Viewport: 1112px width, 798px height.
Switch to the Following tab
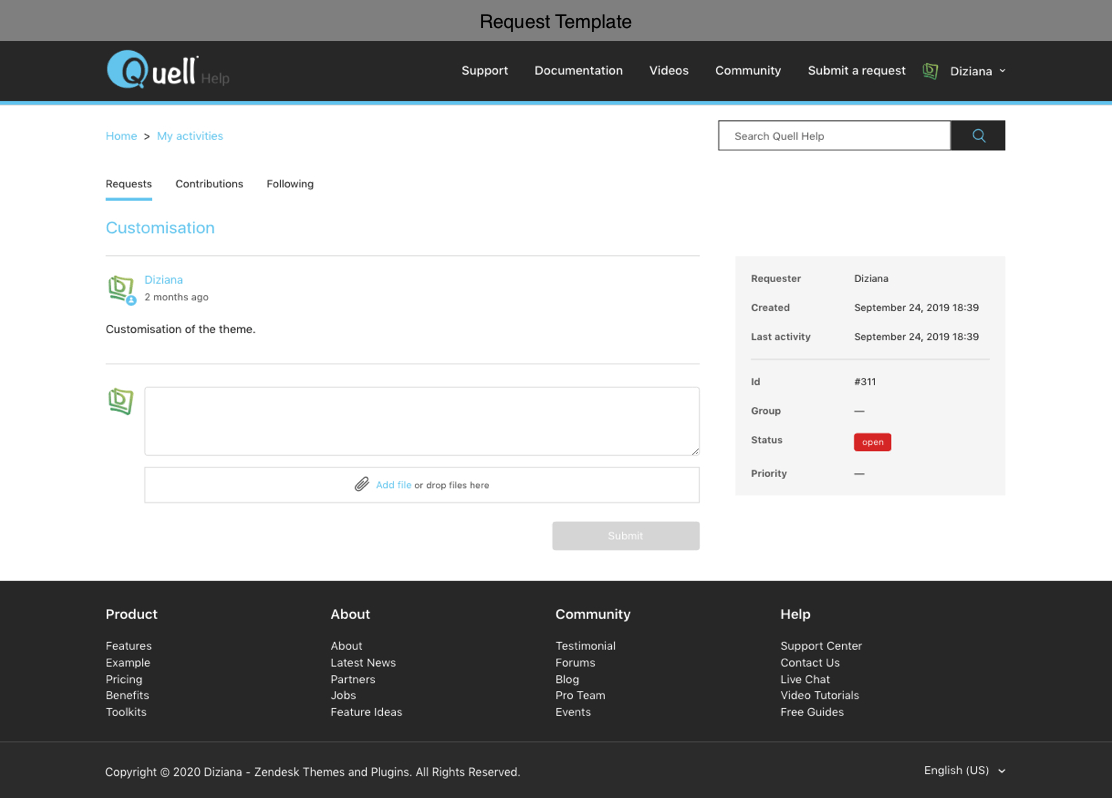[x=290, y=184]
